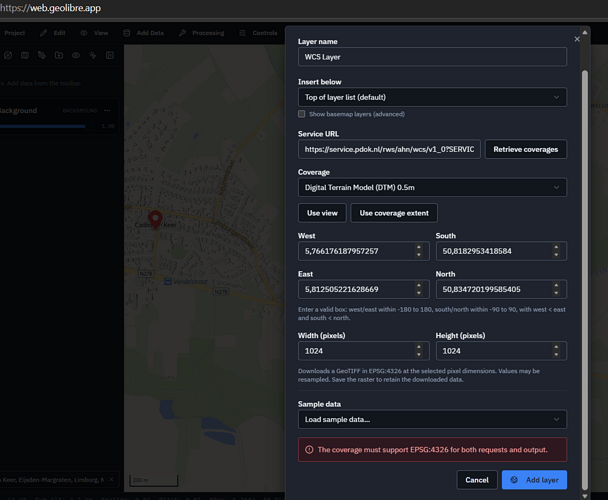Click the map basemap icon in sidebar toolbar

pyautogui.click(x=25, y=55)
